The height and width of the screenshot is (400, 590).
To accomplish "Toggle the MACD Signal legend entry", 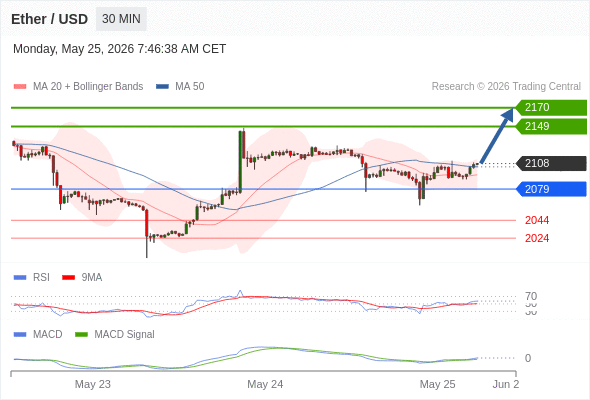I will tap(115, 335).
